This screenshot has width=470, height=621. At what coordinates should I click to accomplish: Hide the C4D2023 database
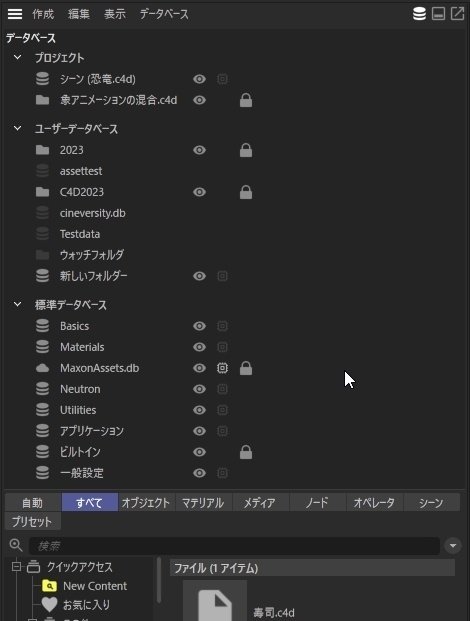[200, 192]
